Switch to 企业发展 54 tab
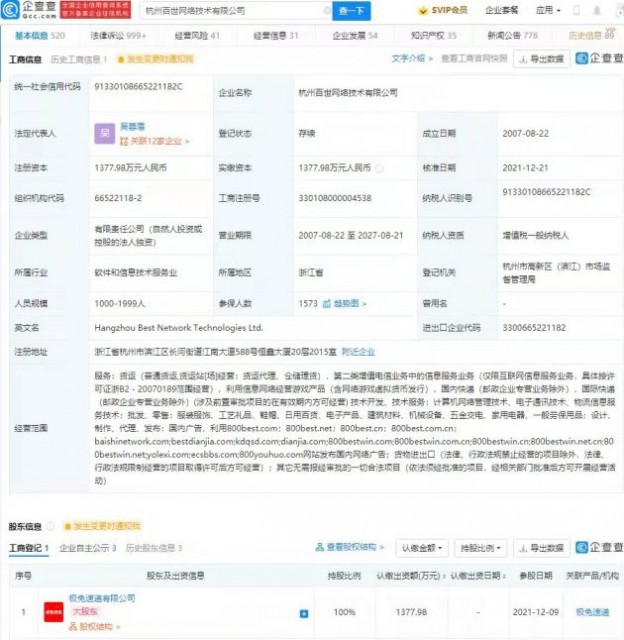This screenshot has height=640, width=624. pos(355,36)
